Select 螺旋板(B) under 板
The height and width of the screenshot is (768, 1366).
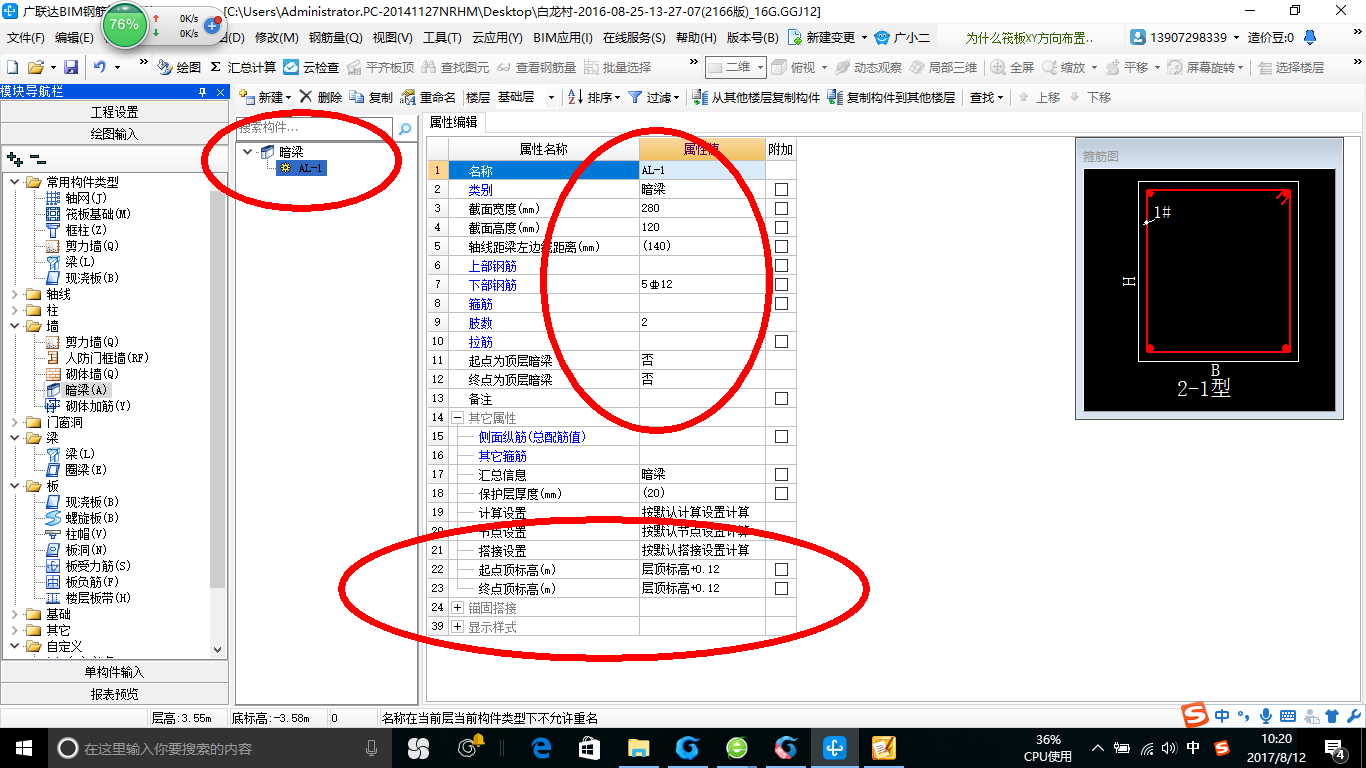[x=83, y=518]
